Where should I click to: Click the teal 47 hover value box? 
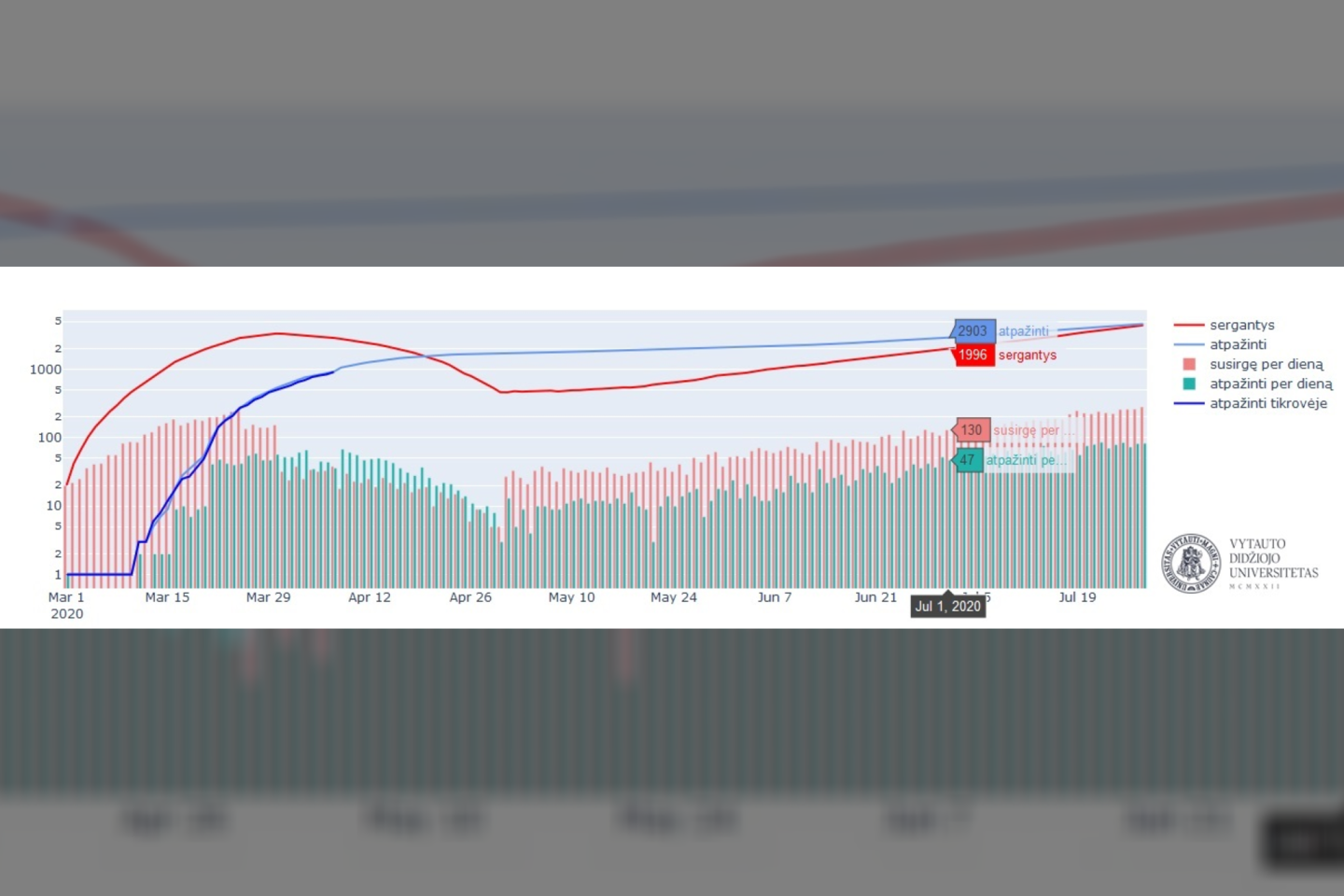point(968,460)
